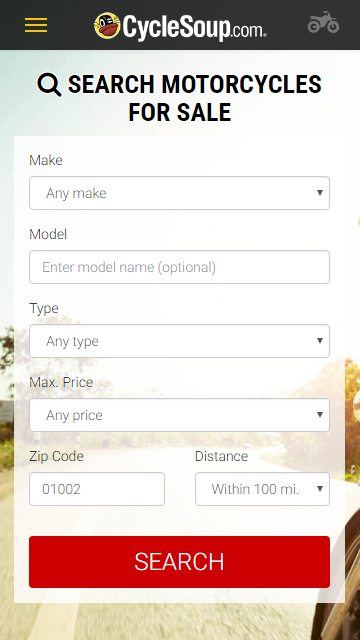Click the Zip Code label
The image size is (360, 640).
[56, 456]
